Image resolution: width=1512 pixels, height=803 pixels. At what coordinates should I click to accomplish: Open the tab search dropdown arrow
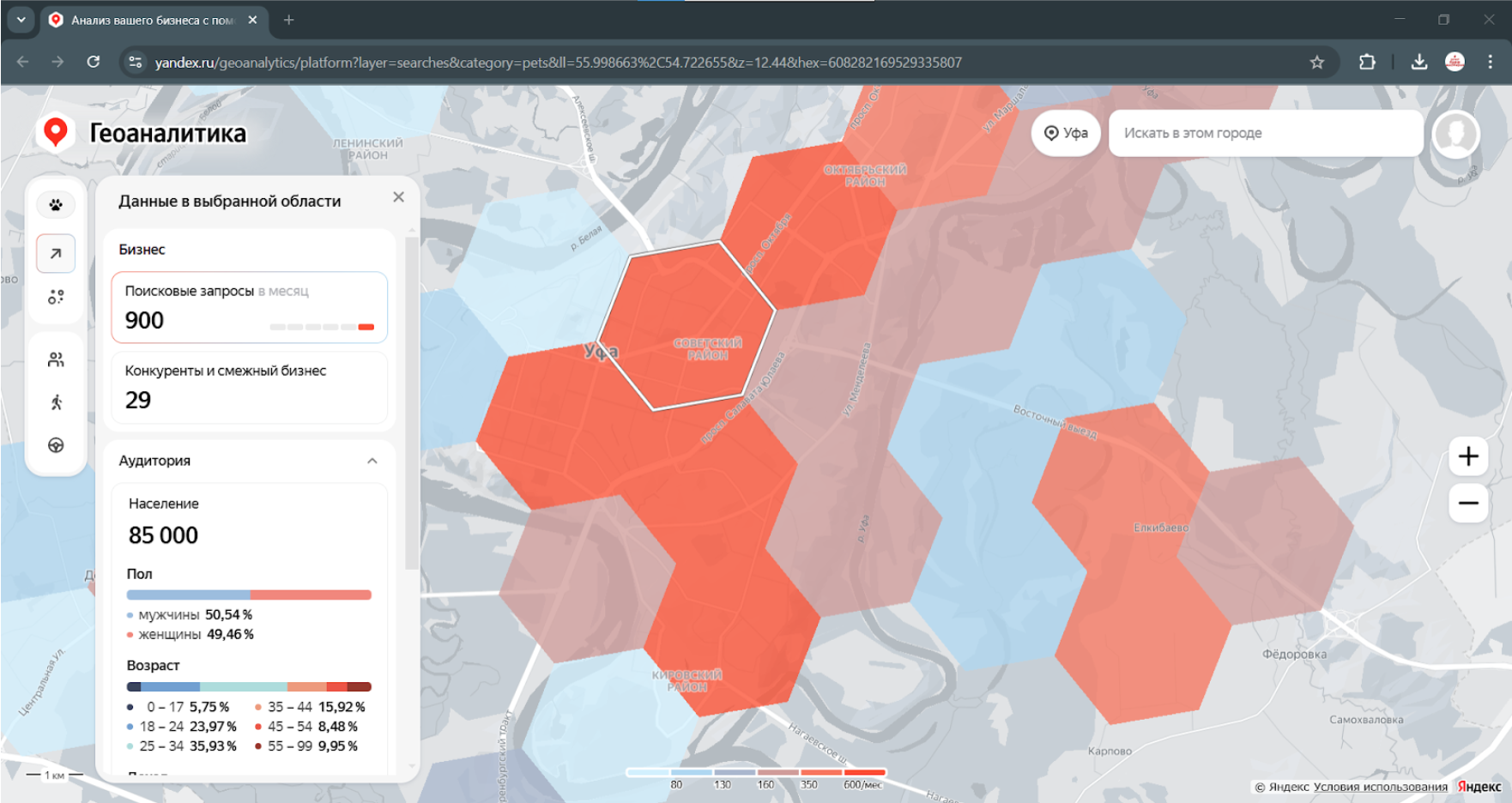point(21,20)
